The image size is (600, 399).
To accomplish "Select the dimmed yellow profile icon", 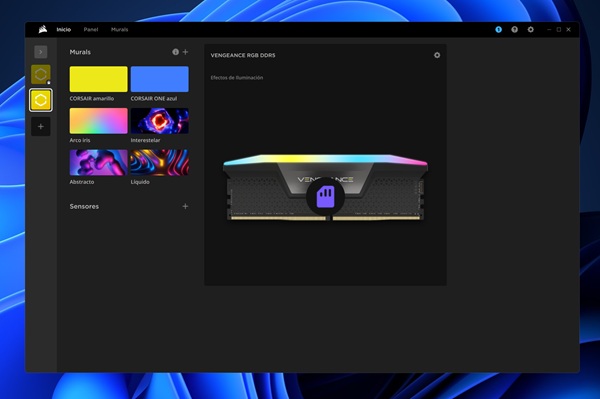I will (x=41, y=74).
